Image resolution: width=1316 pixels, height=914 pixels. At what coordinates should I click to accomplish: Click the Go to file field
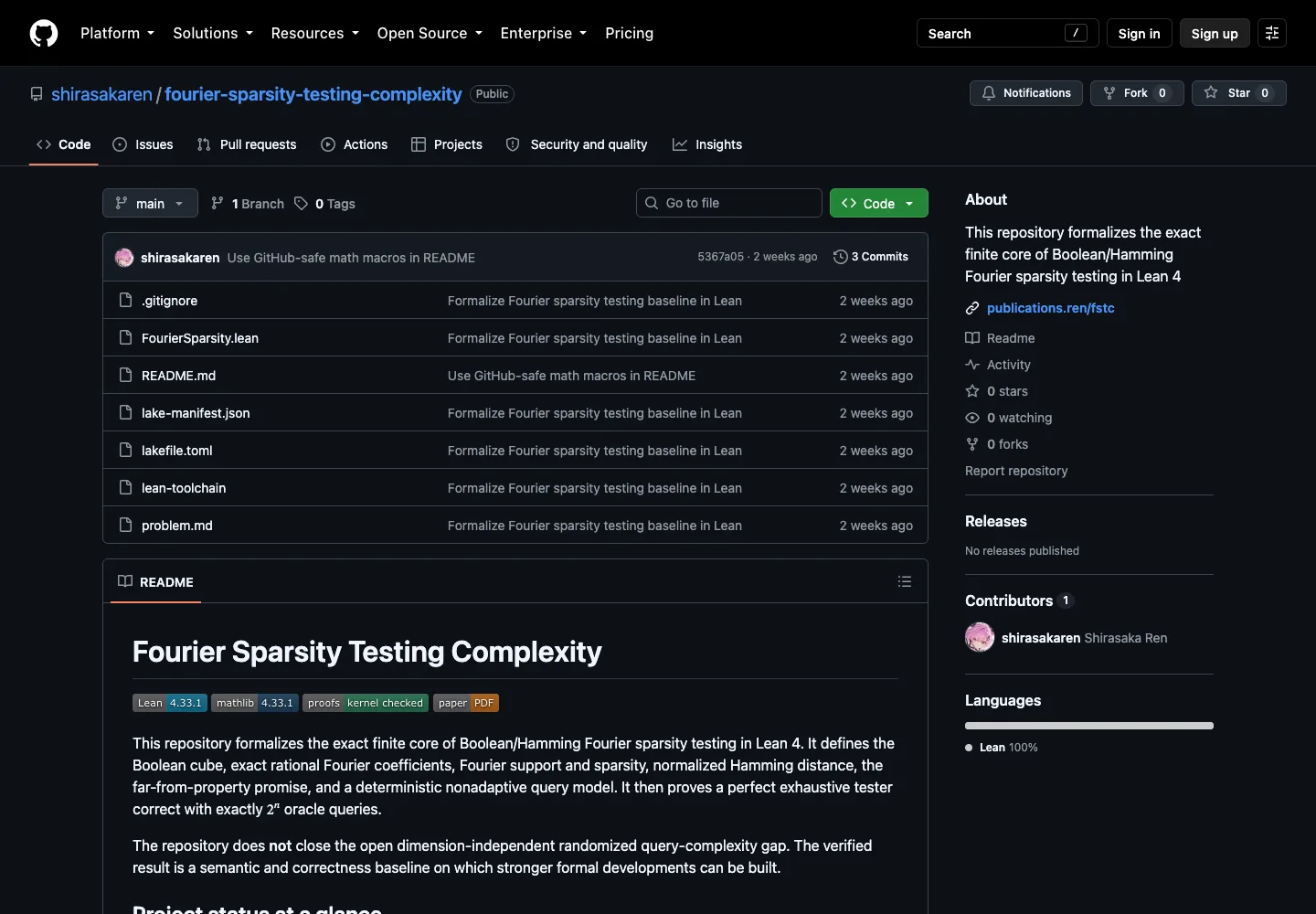click(729, 203)
